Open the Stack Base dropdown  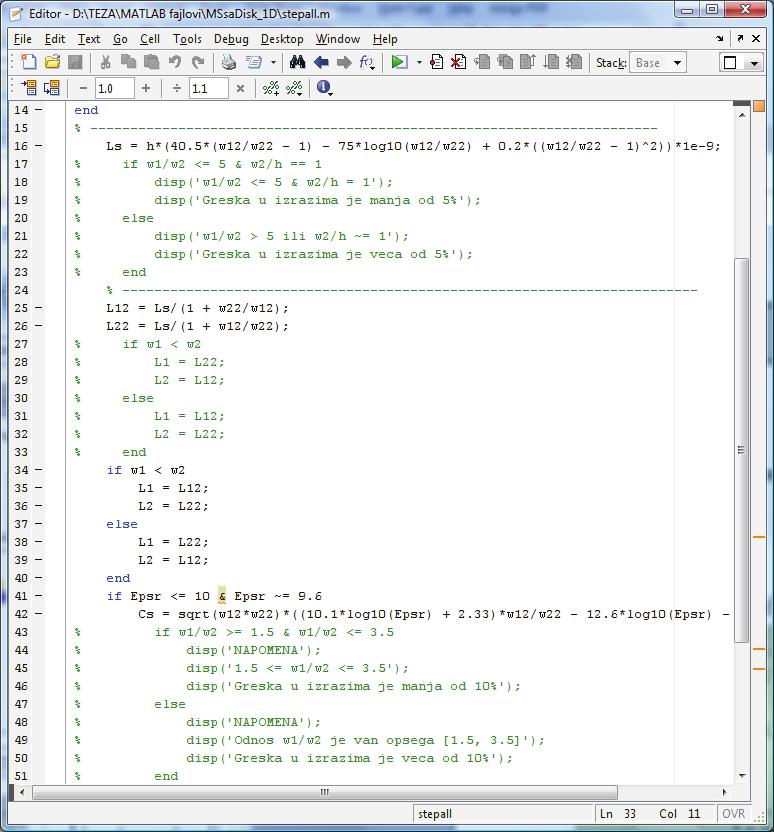[x=658, y=63]
